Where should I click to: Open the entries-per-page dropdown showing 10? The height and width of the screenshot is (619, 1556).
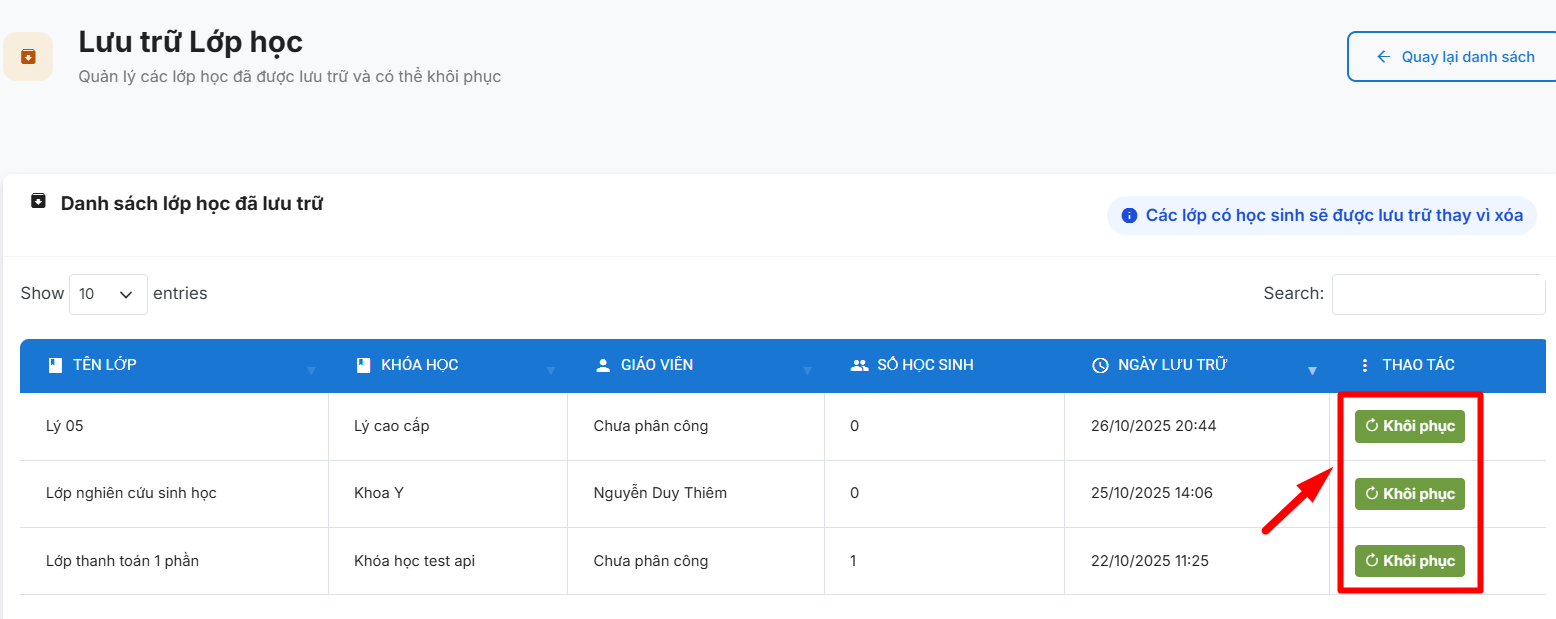[108, 294]
